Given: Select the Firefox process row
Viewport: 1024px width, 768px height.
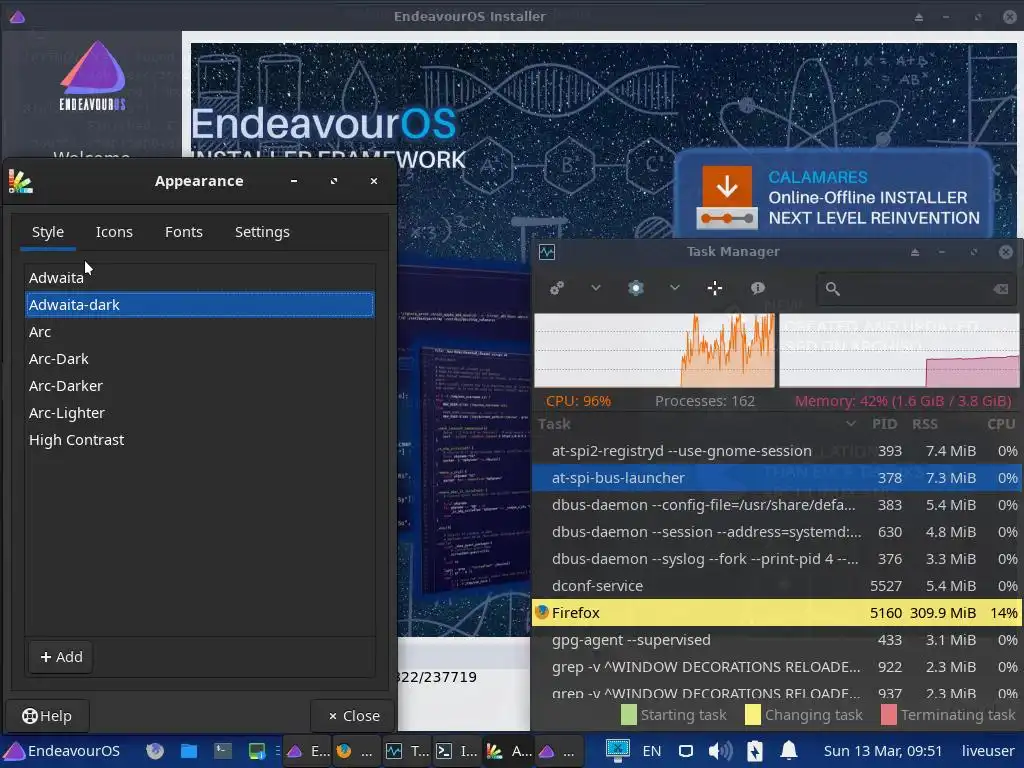Looking at the screenshot, I should (x=777, y=613).
